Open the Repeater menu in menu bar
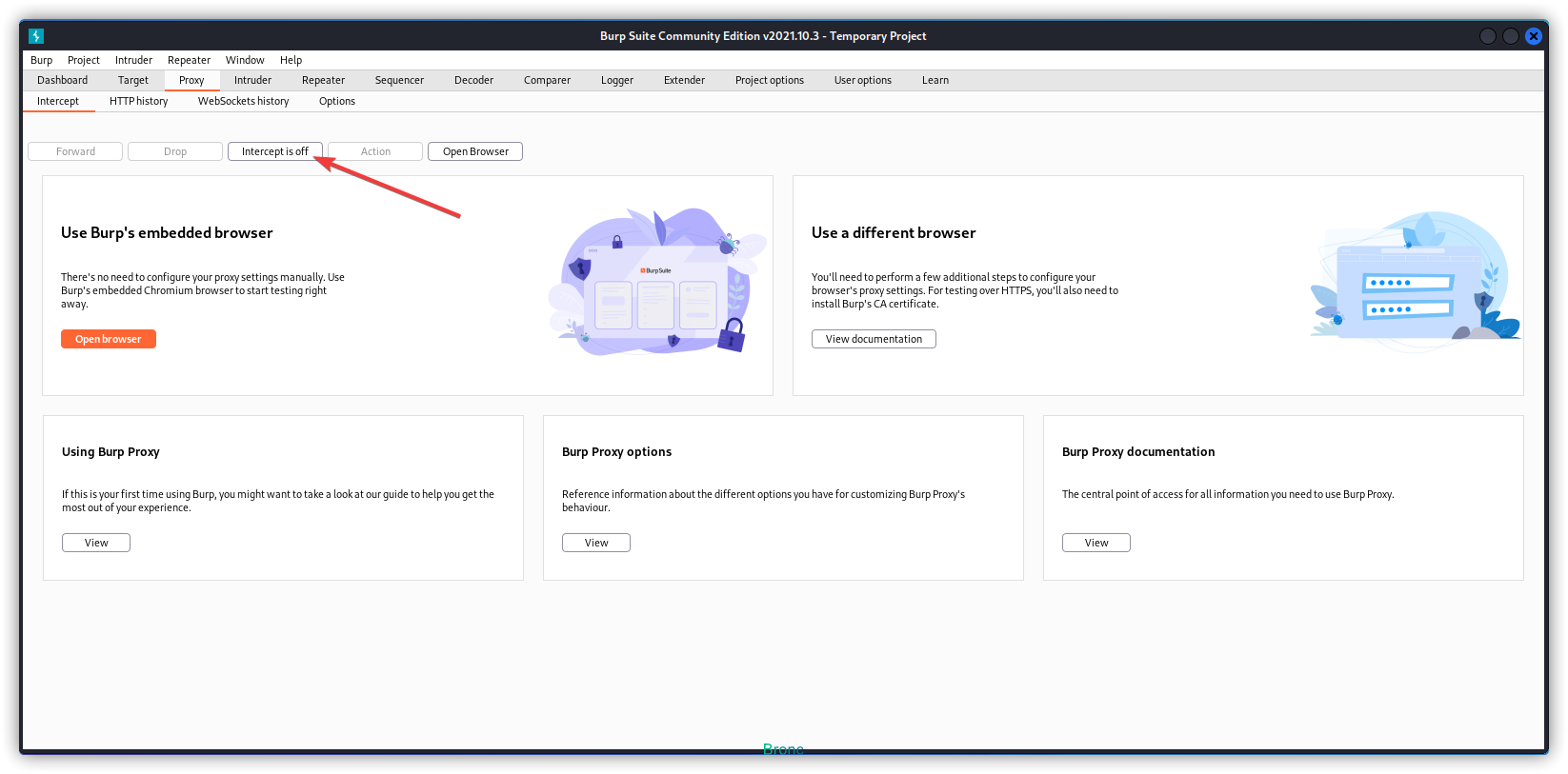The width and height of the screenshot is (1568, 774). click(x=189, y=60)
